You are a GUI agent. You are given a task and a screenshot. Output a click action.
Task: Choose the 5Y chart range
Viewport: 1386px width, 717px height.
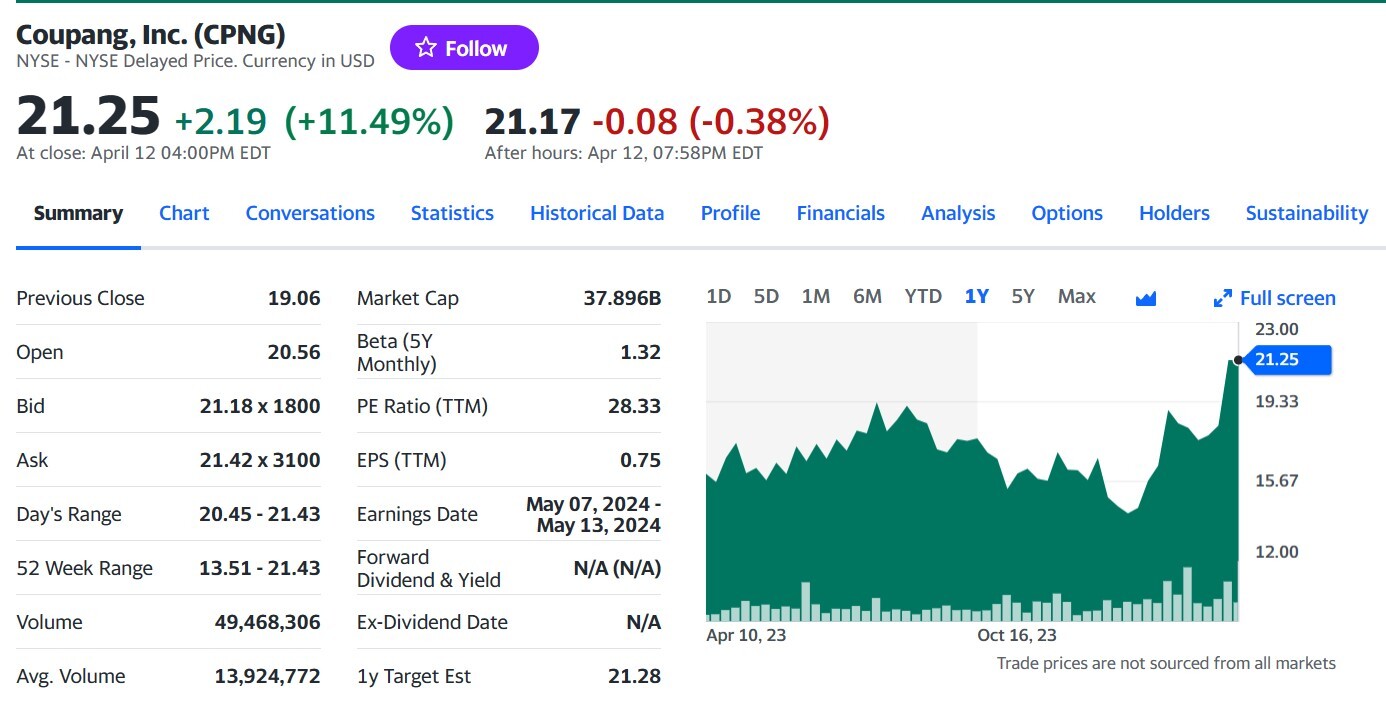coord(1023,296)
